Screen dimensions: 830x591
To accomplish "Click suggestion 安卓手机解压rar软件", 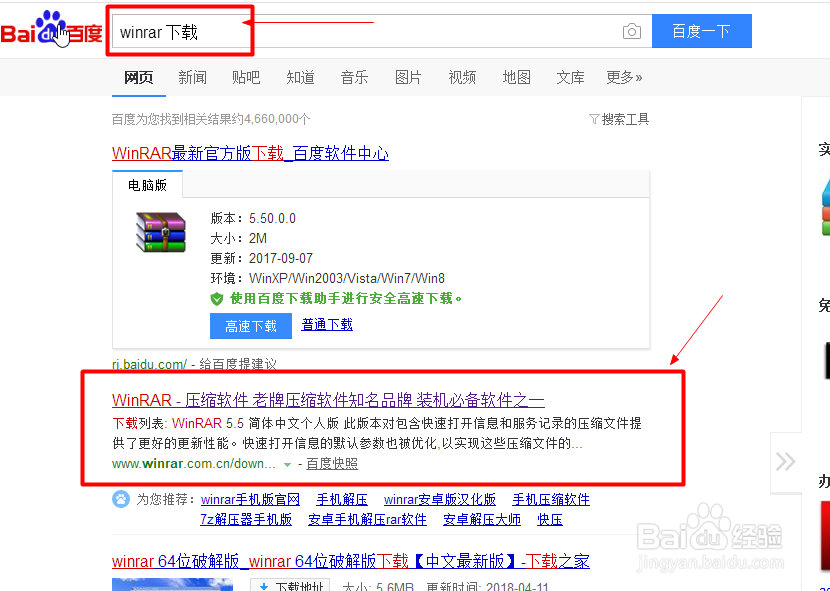I will (x=367, y=520).
